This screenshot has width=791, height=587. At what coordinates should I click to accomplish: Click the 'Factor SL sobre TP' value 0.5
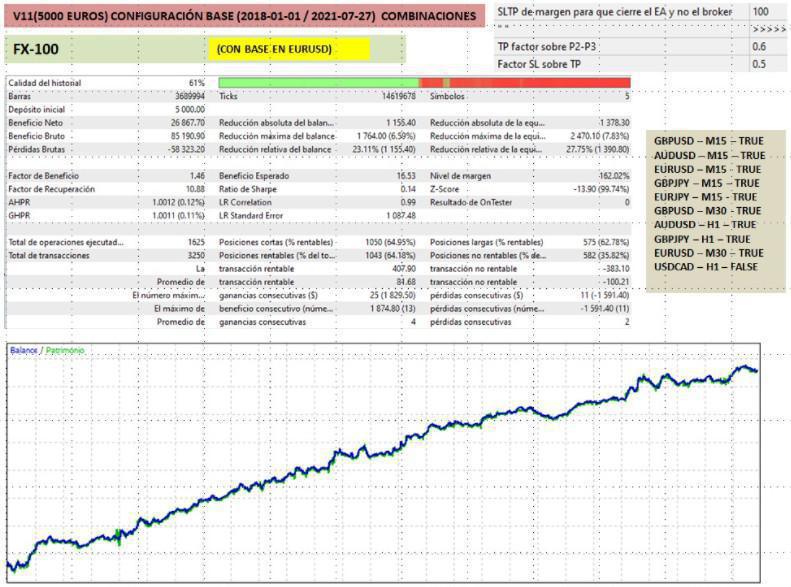(759, 64)
